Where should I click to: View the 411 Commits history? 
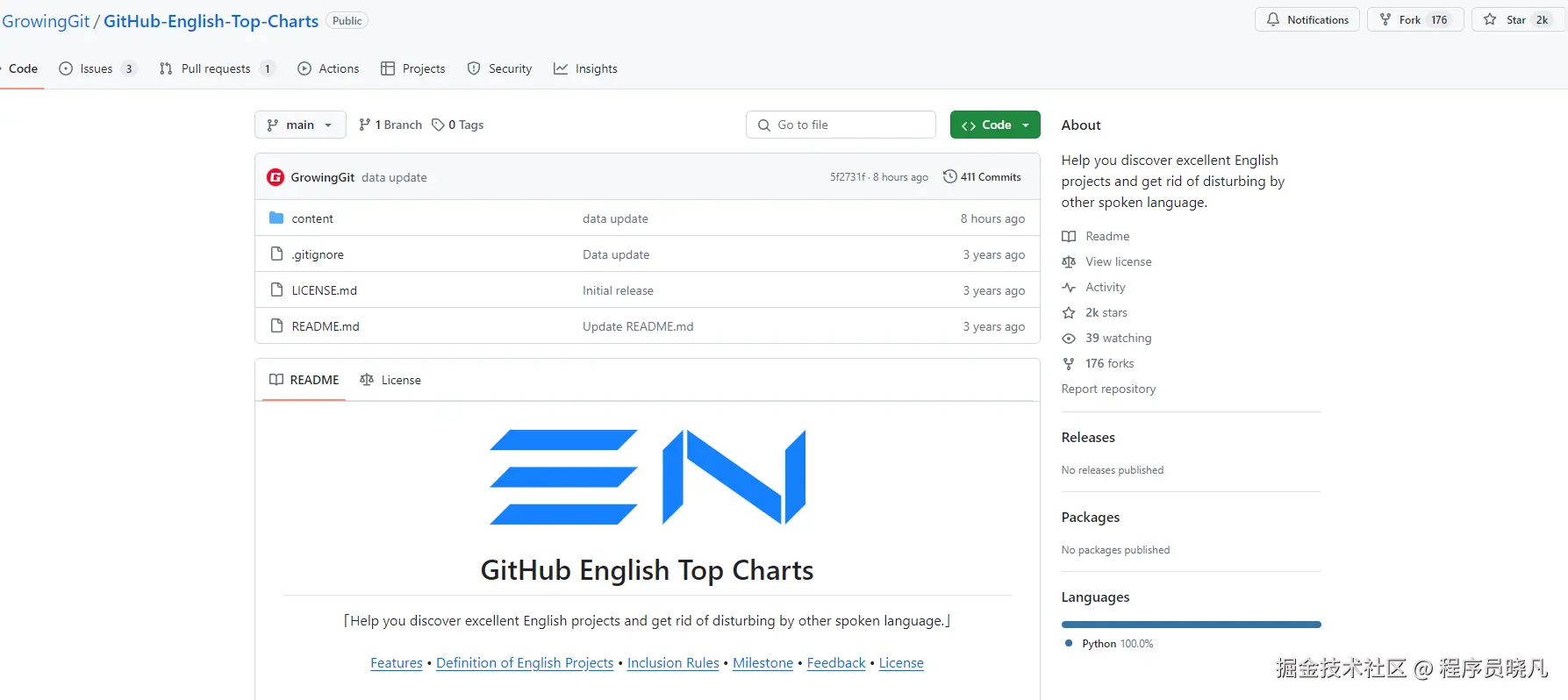tap(982, 176)
